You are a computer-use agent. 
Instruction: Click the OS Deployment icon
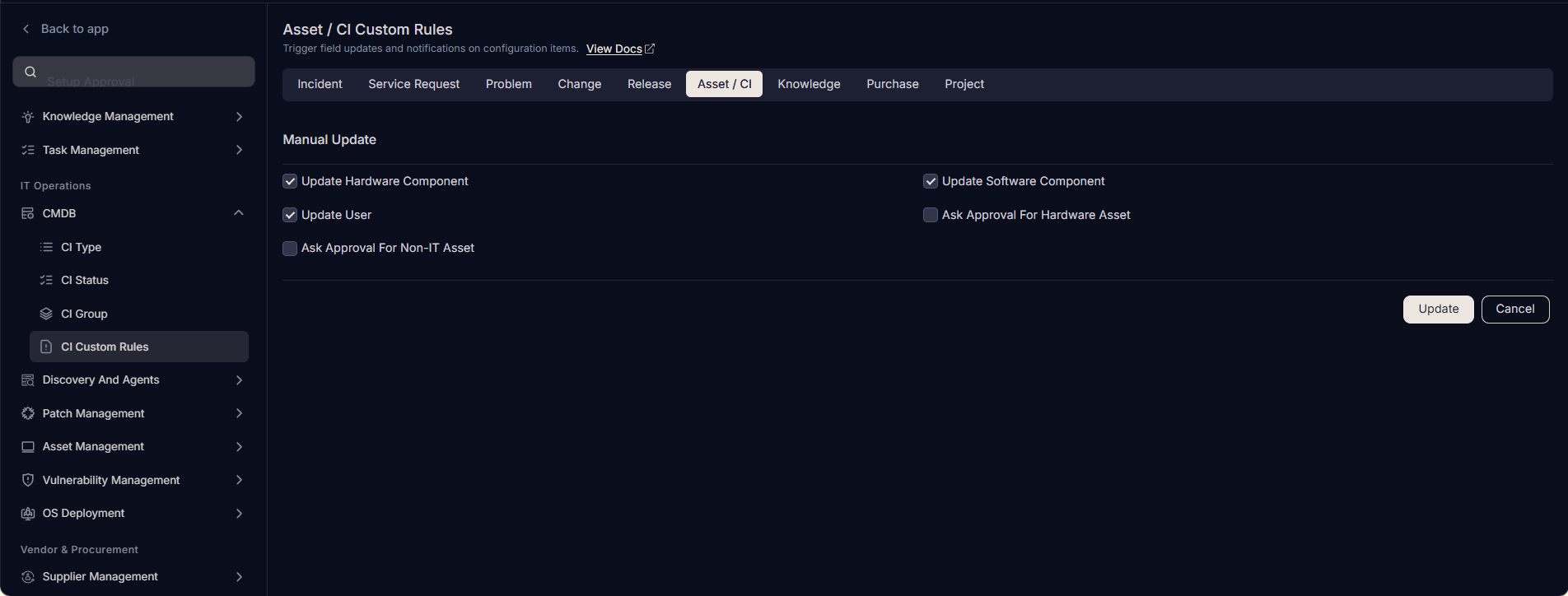[x=28, y=513]
